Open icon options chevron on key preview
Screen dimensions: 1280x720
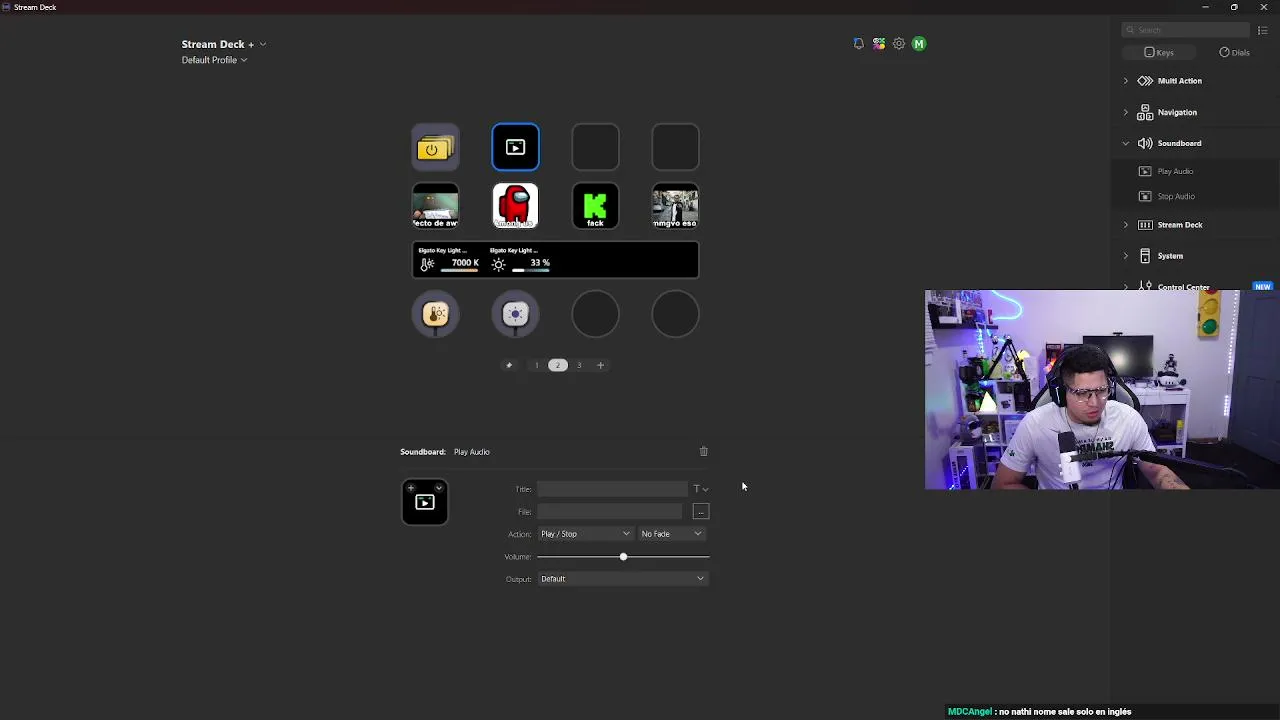click(439, 488)
